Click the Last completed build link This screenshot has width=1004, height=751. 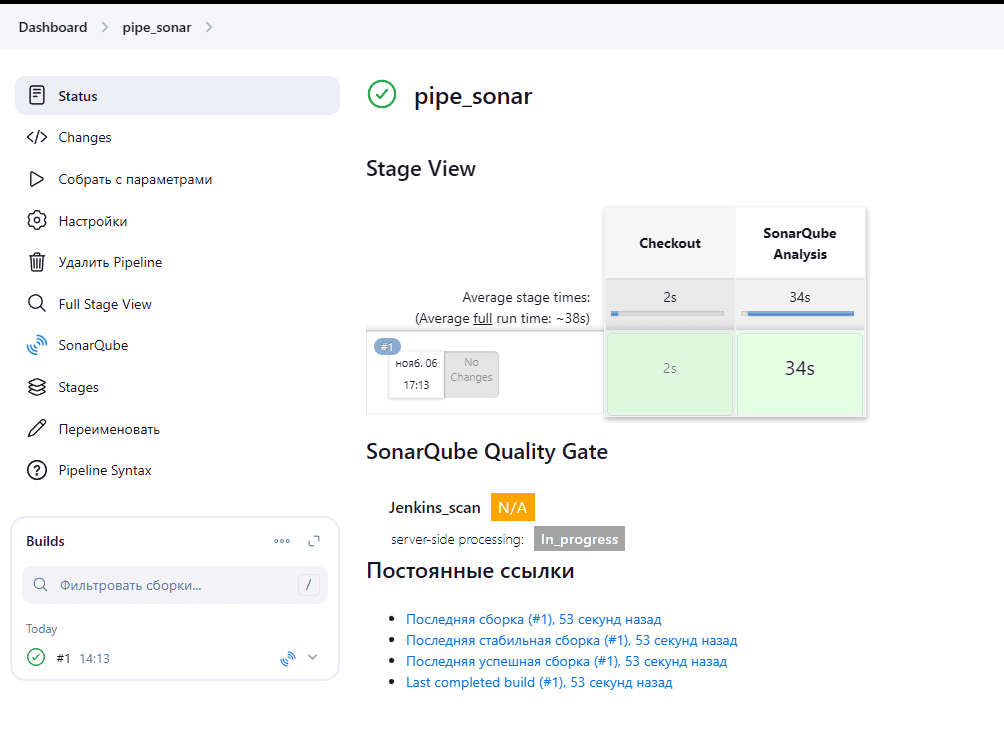click(x=539, y=682)
